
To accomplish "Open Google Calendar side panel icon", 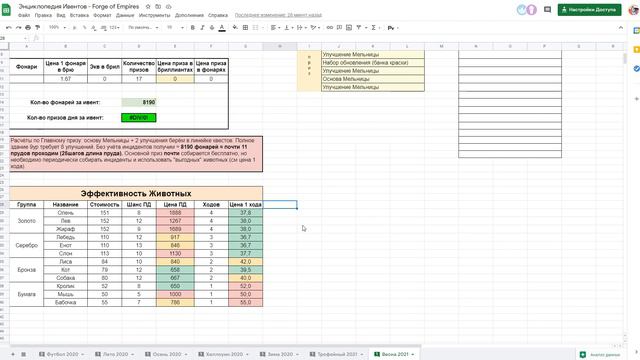I will coord(636,31).
